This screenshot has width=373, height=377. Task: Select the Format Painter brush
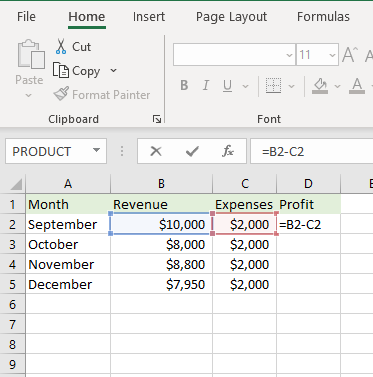pyautogui.click(x=61, y=94)
